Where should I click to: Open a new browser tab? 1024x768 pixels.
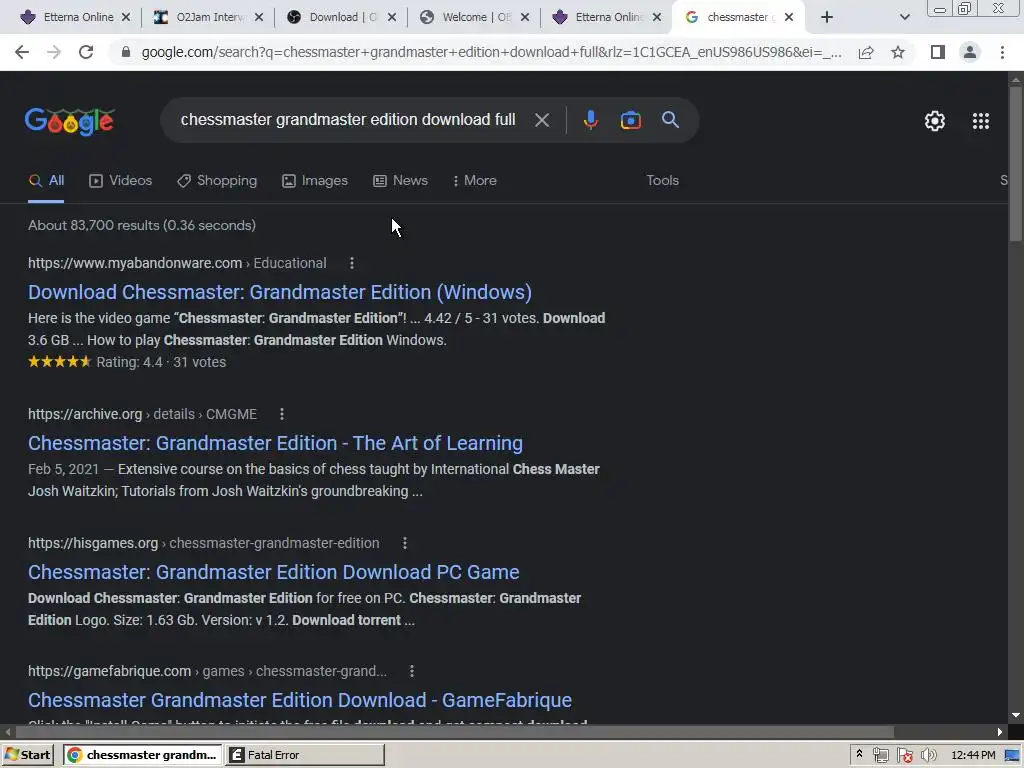[827, 17]
